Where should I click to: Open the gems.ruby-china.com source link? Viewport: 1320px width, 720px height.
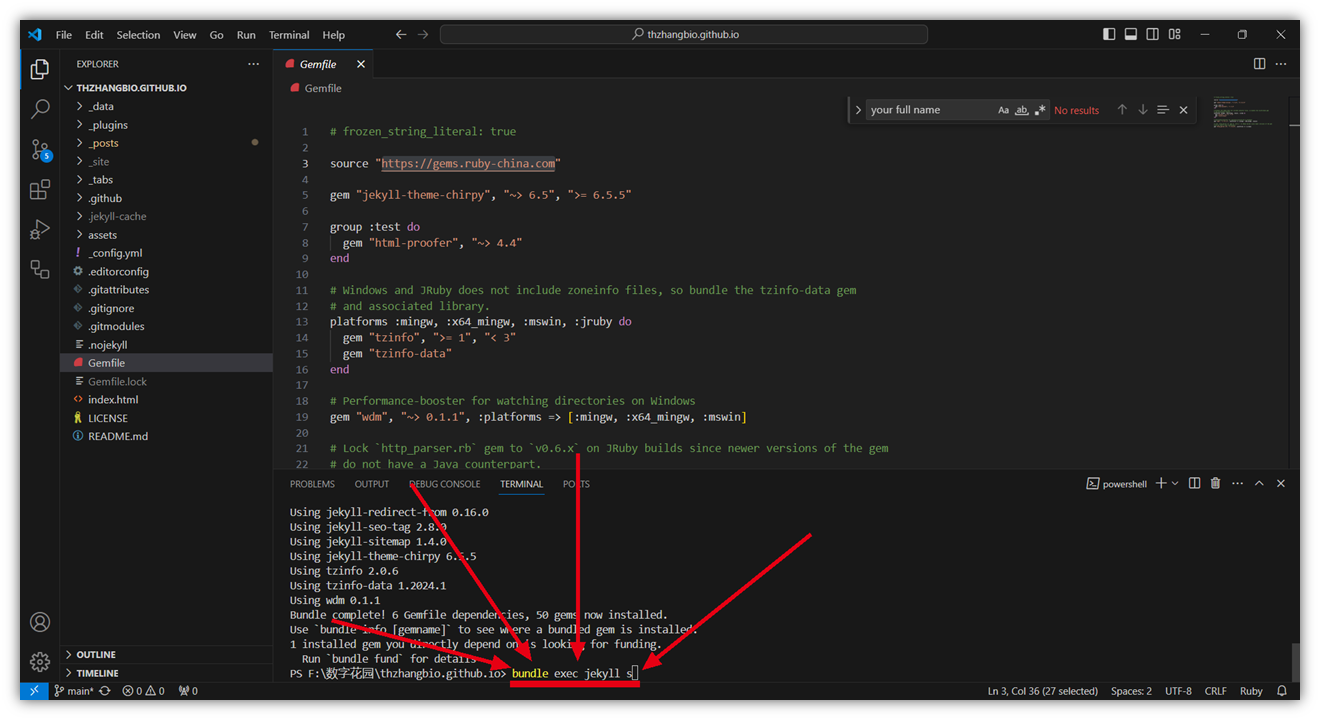coord(468,163)
